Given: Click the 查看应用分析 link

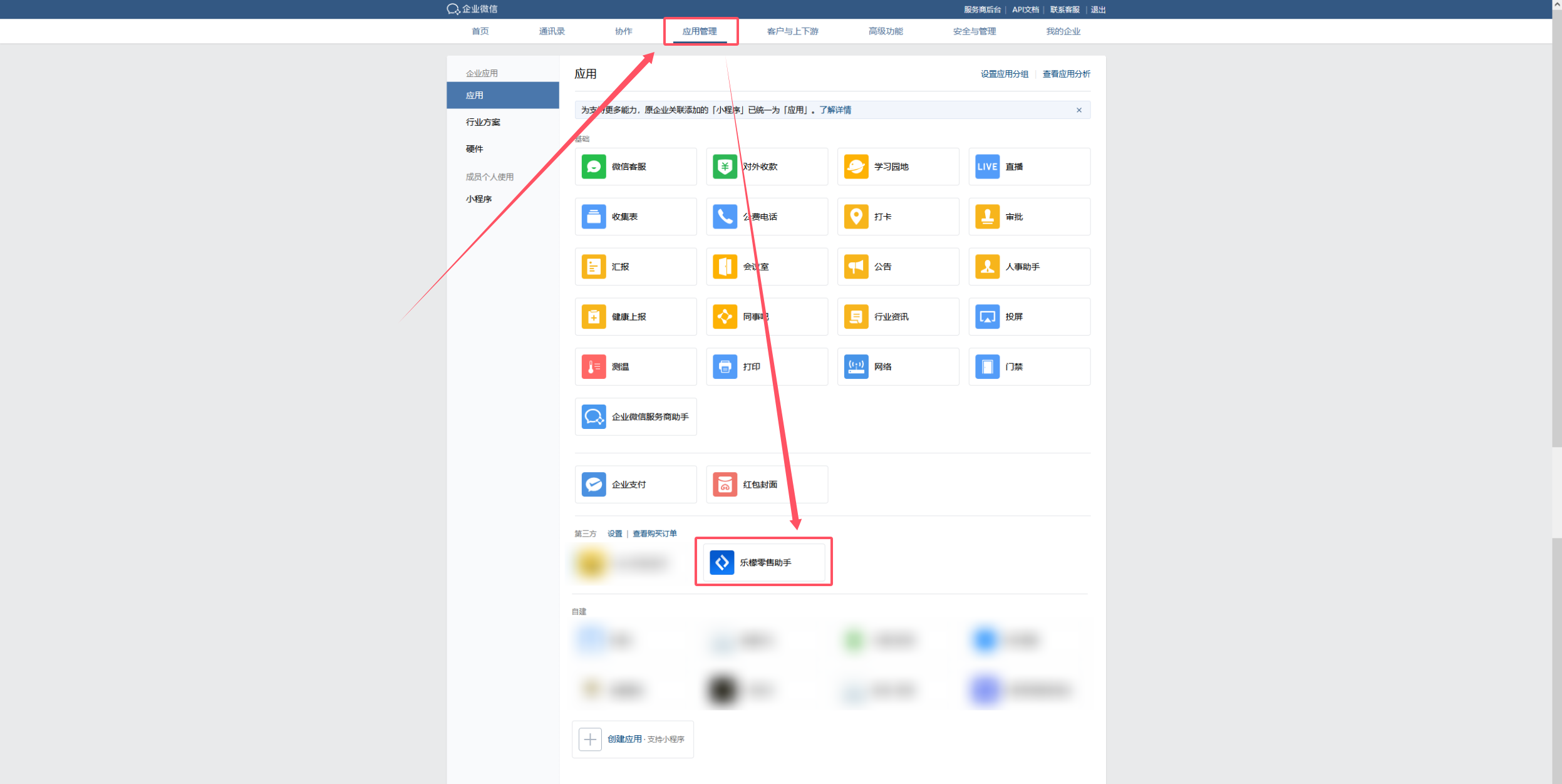Looking at the screenshot, I should (1066, 74).
